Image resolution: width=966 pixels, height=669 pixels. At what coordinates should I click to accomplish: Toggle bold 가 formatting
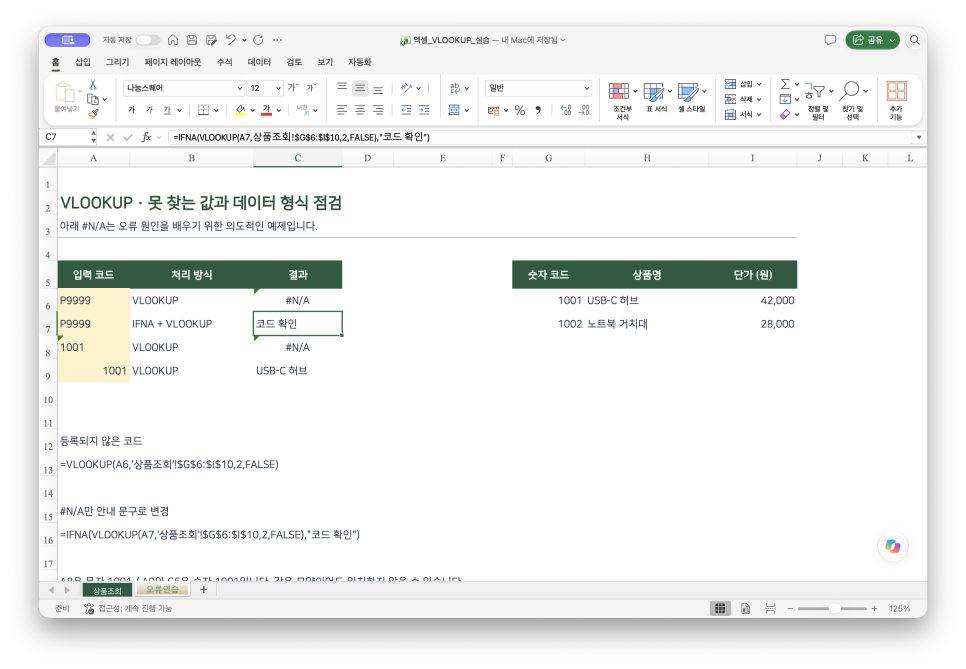pos(131,110)
